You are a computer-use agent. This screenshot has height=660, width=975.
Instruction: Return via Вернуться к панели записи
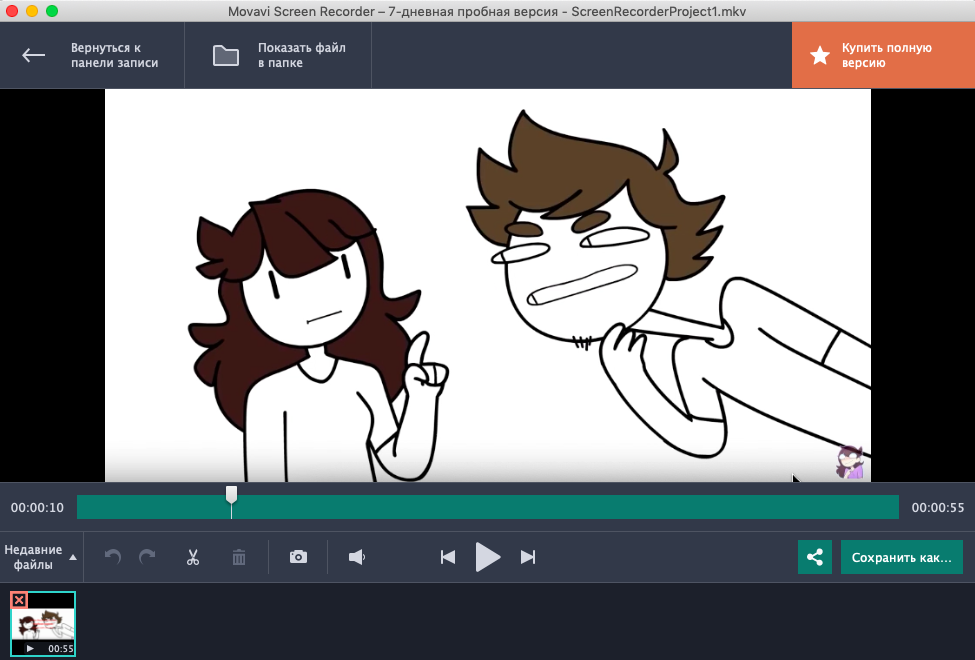tap(92, 55)
